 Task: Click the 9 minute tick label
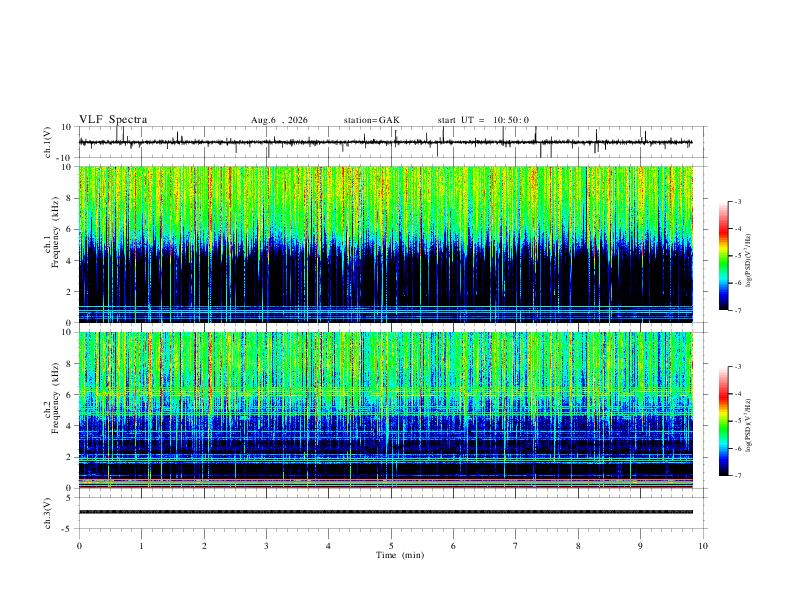click(640, 546)
